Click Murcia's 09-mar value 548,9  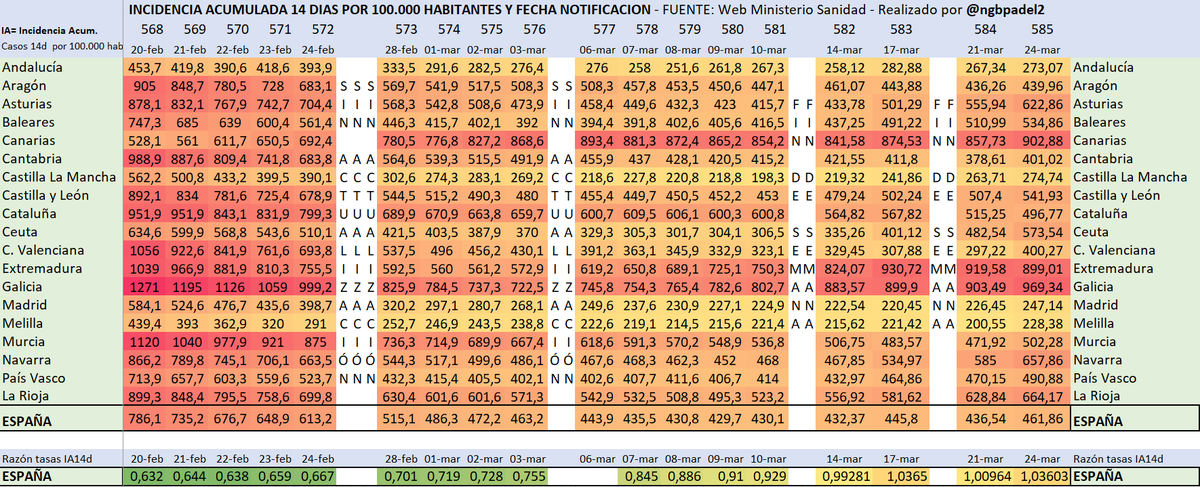click(725, 342)
